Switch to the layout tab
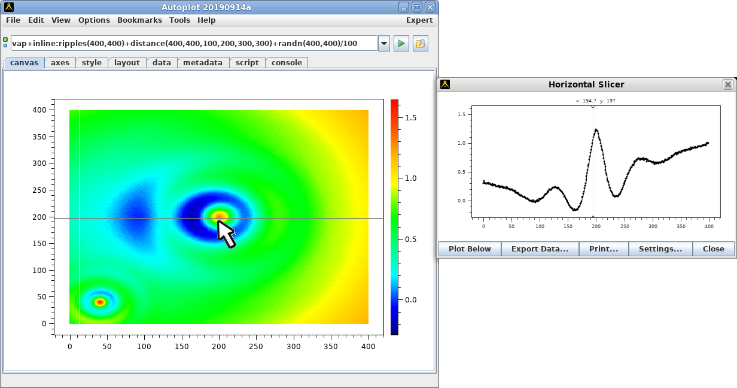This screenshot has width=737, height=388. pyautogui.click(x=127, y=63)
